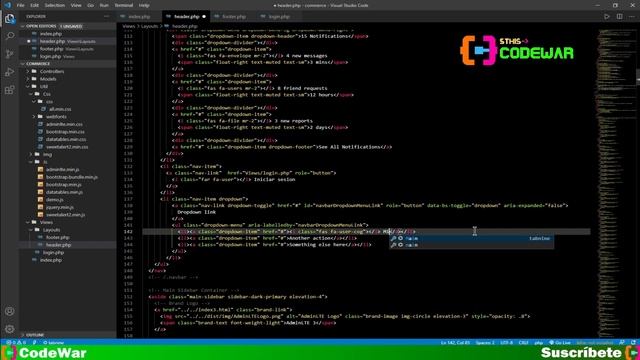
Task: Open the Selection menu
Action: click(x=54, y=5)
